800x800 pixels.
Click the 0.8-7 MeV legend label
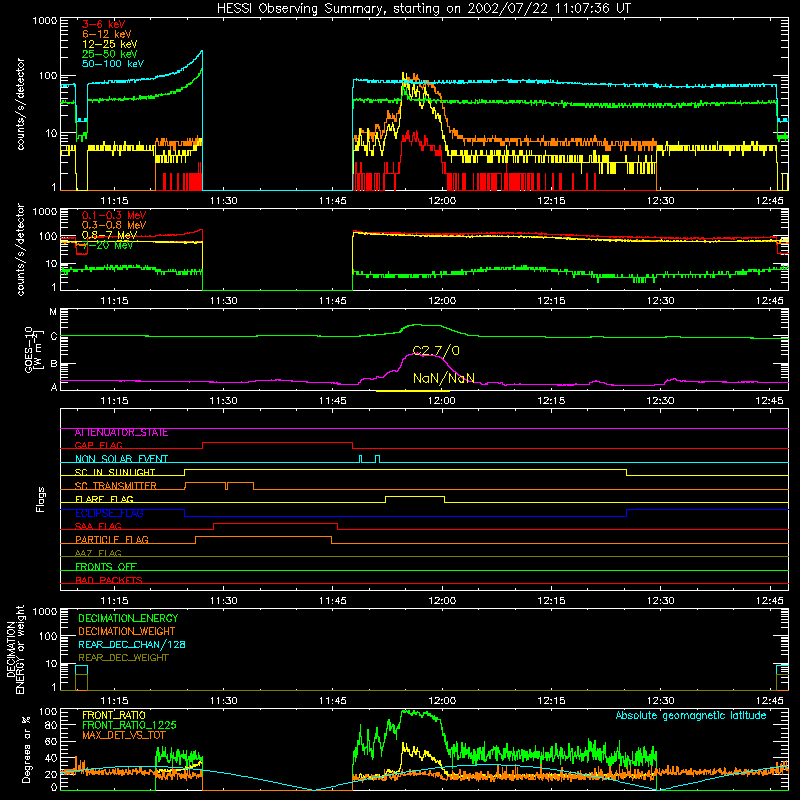click(x=109, y=235)
